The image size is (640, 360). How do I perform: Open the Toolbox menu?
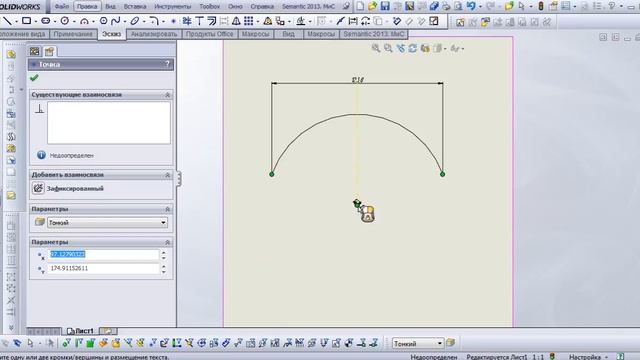point(210,7)
